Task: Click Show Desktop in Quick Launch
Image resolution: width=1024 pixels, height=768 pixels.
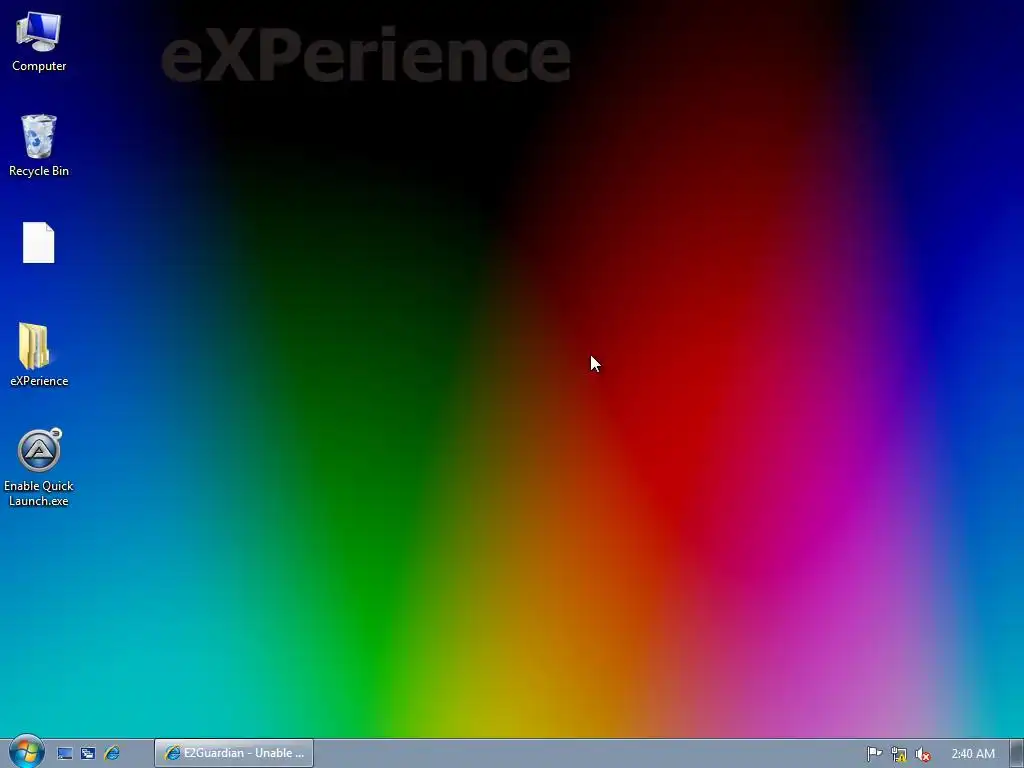Action: coord(64,754)
